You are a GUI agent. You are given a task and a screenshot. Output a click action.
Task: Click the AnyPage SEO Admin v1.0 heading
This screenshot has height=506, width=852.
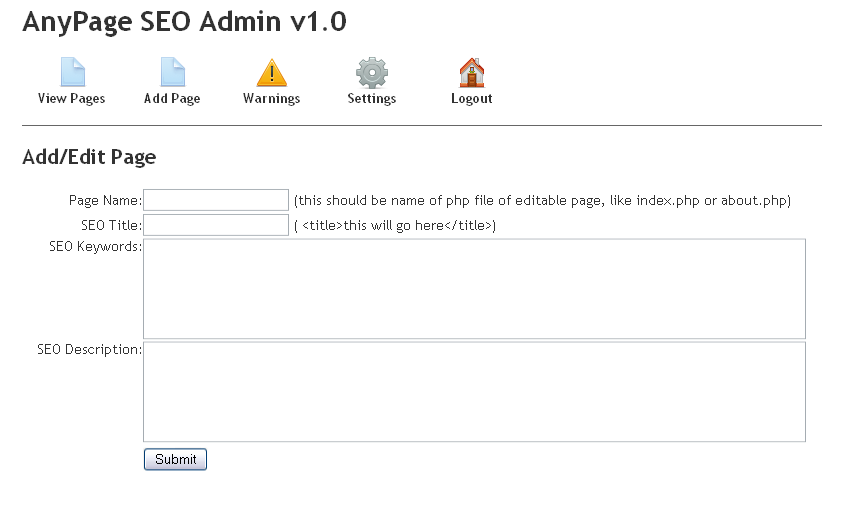pos(185,22)
